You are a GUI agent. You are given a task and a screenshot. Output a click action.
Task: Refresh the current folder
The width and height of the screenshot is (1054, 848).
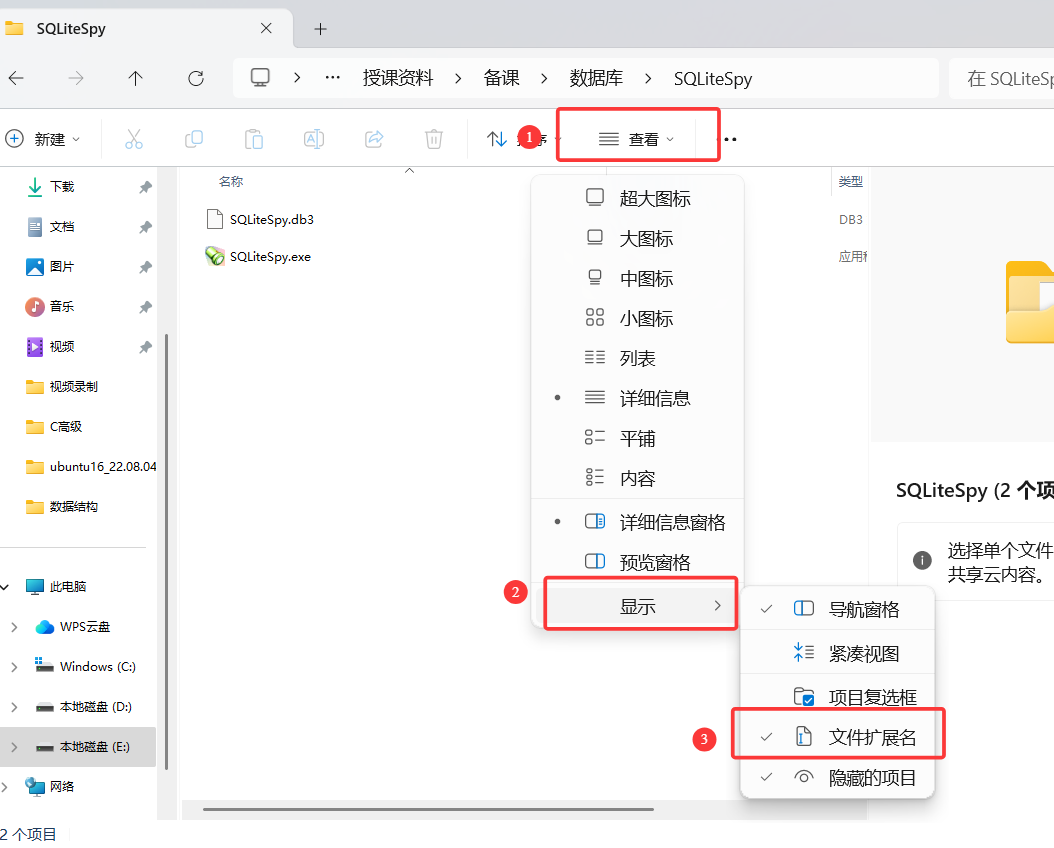point(196,79)
